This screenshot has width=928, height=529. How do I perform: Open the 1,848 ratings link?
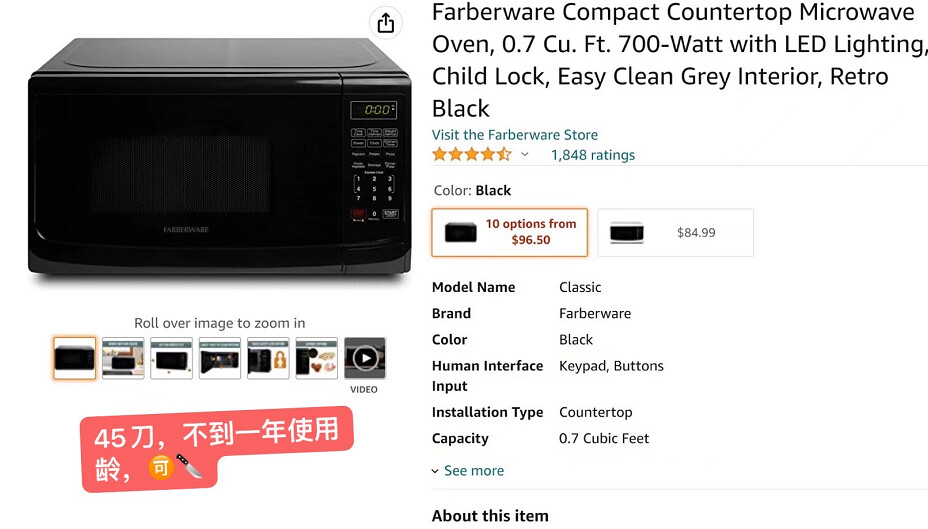point(593,155)
